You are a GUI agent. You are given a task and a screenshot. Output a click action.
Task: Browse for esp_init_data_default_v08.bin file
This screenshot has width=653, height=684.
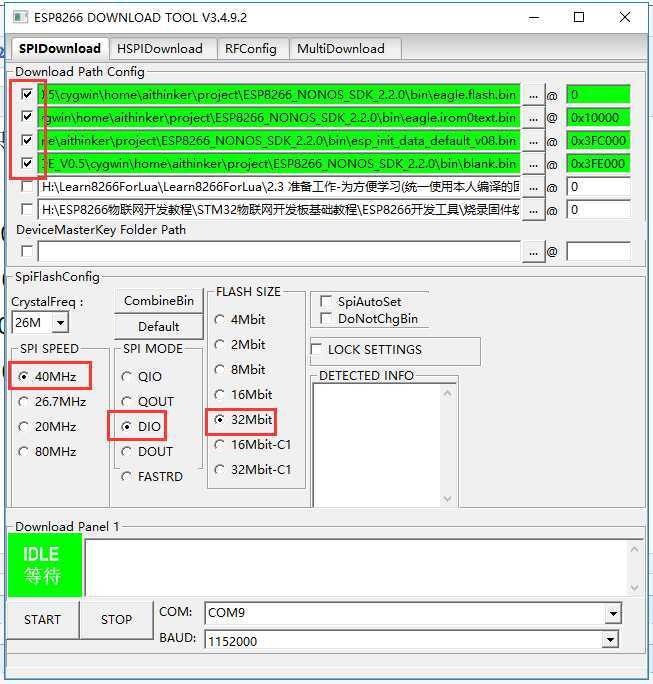[533, 141]
